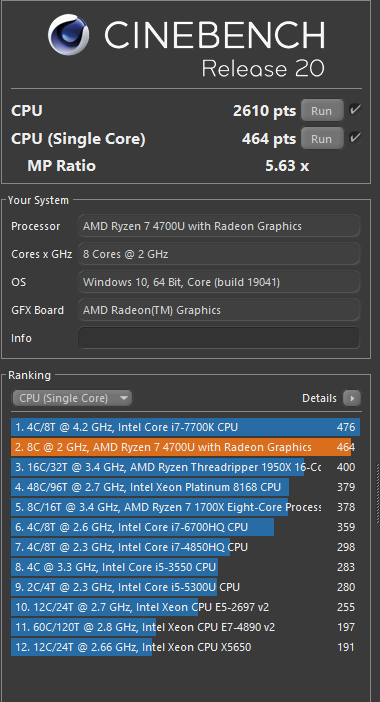
Task: Select the Threadripper 1950X ranking entry
Action: (185, 467)
